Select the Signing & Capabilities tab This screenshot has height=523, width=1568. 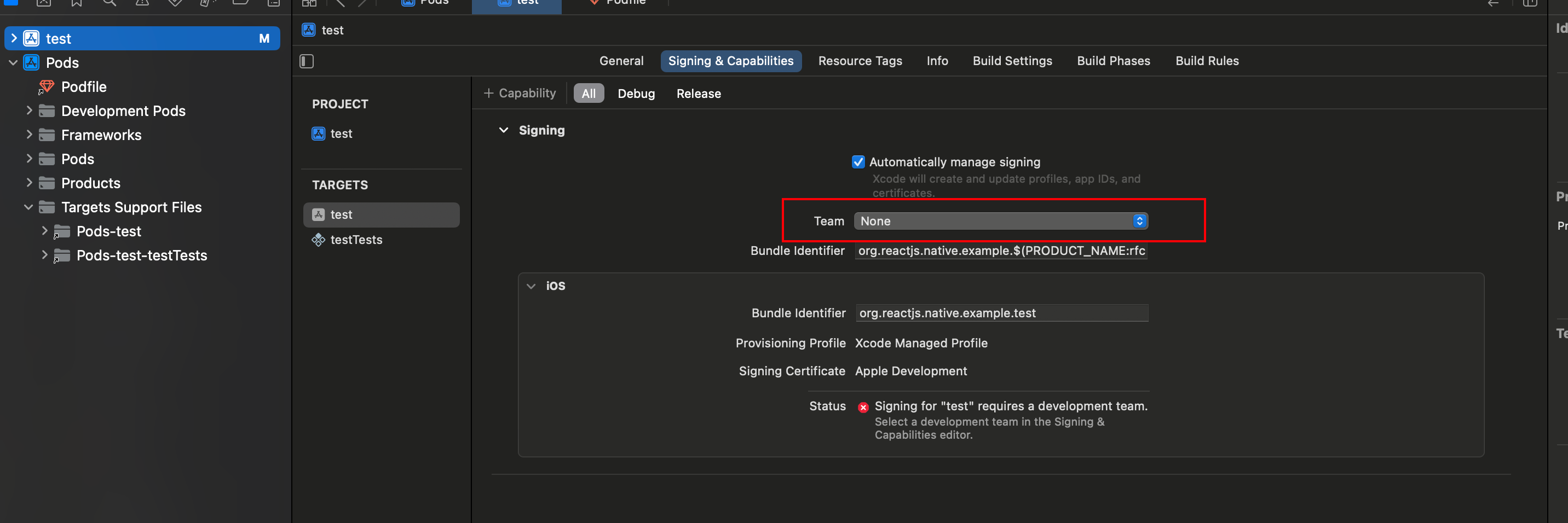point(730,61)
